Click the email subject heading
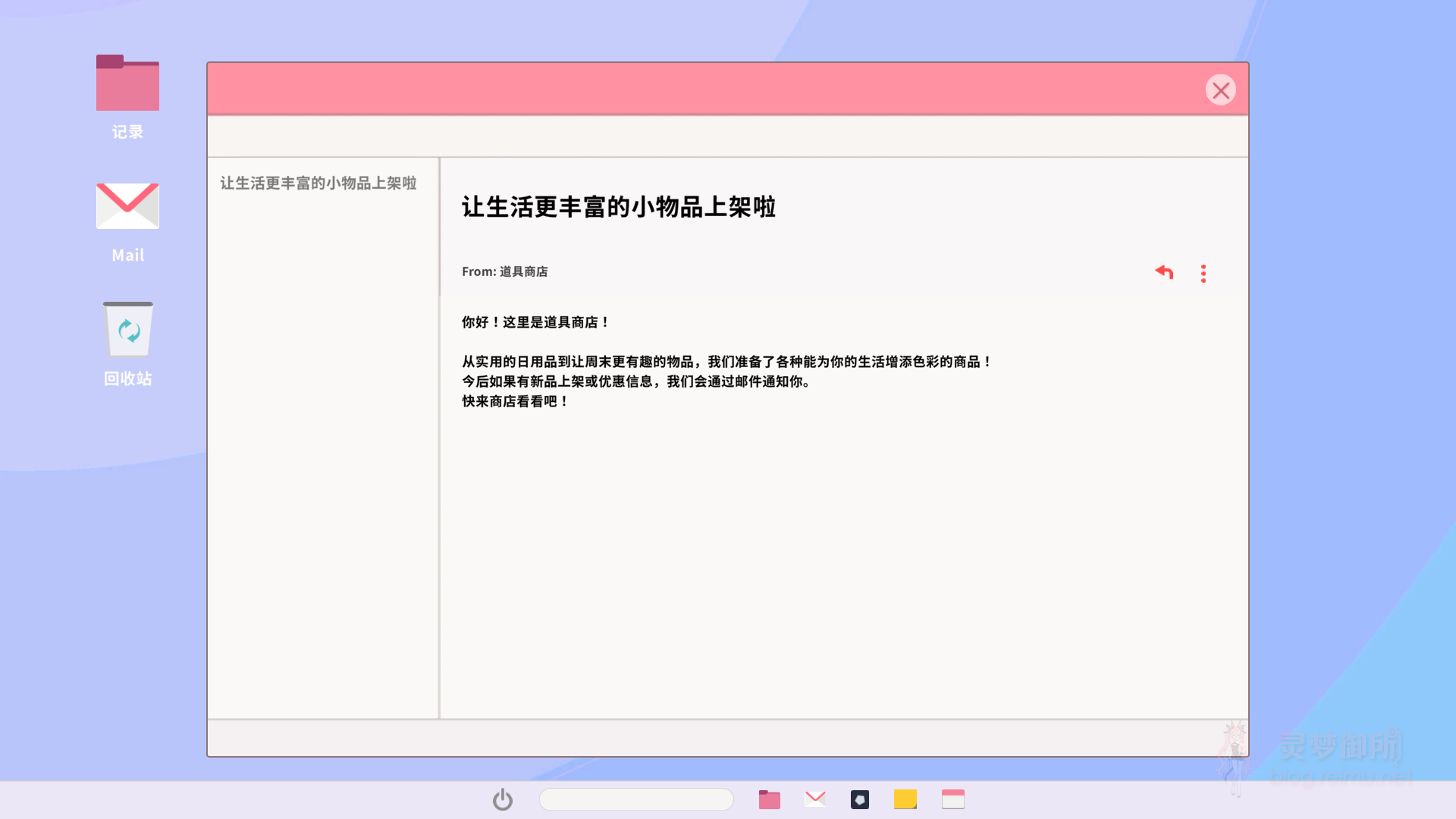Image resolution: width=1456 pixels, height=819 pixels. click(x=619, y=207)
